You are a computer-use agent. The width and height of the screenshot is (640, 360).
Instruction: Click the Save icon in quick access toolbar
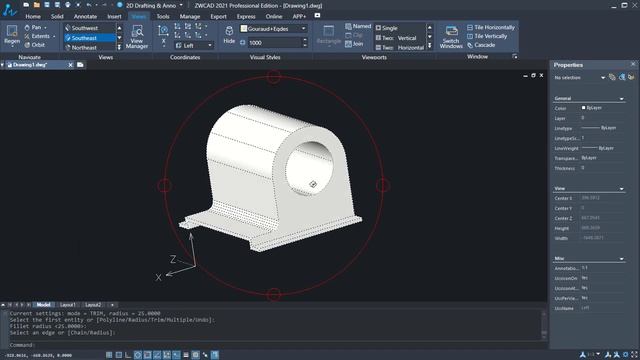click(47, 5)
